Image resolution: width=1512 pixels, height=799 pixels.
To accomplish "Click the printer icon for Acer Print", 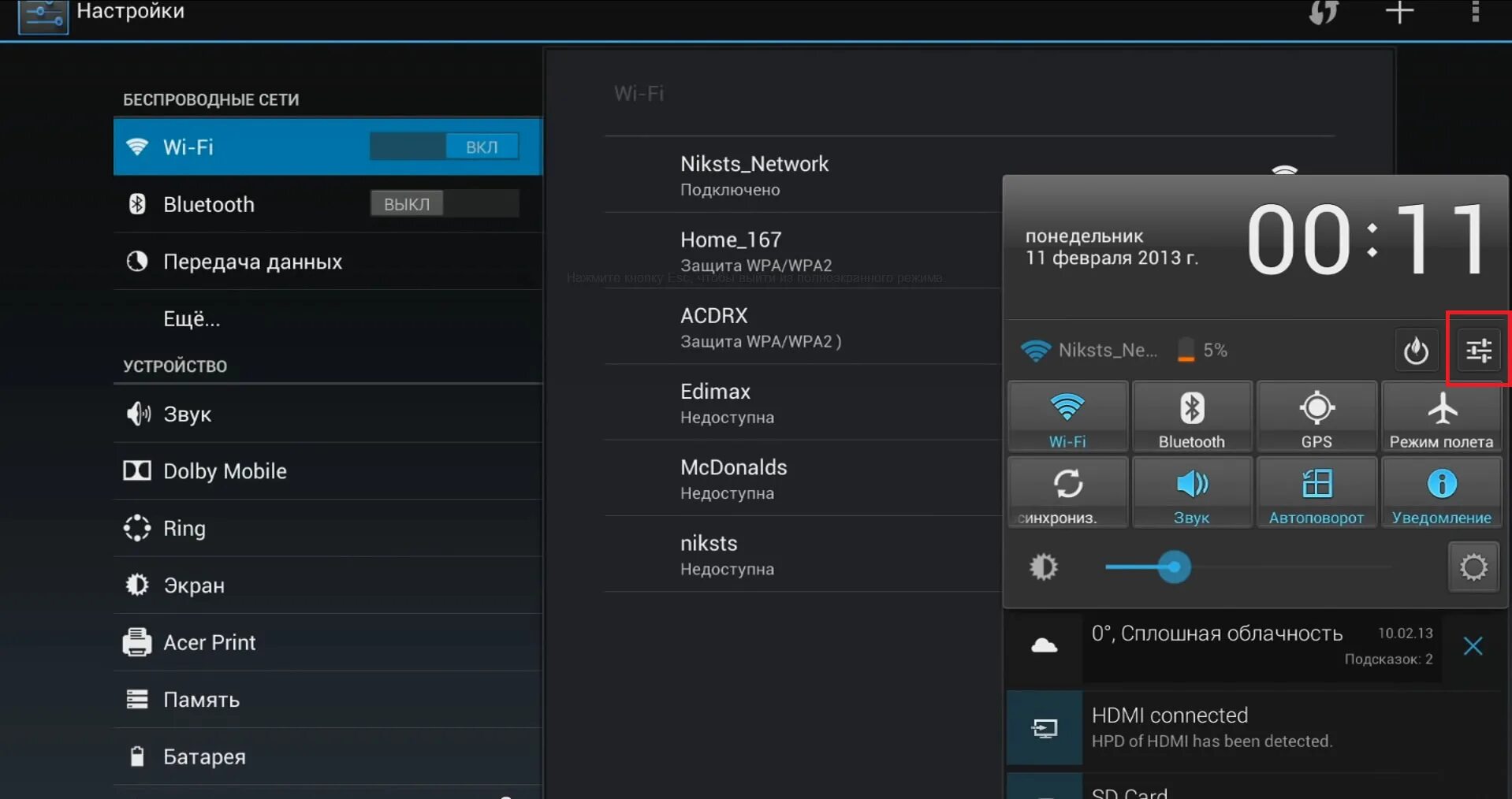I will (x=137, y=642).
